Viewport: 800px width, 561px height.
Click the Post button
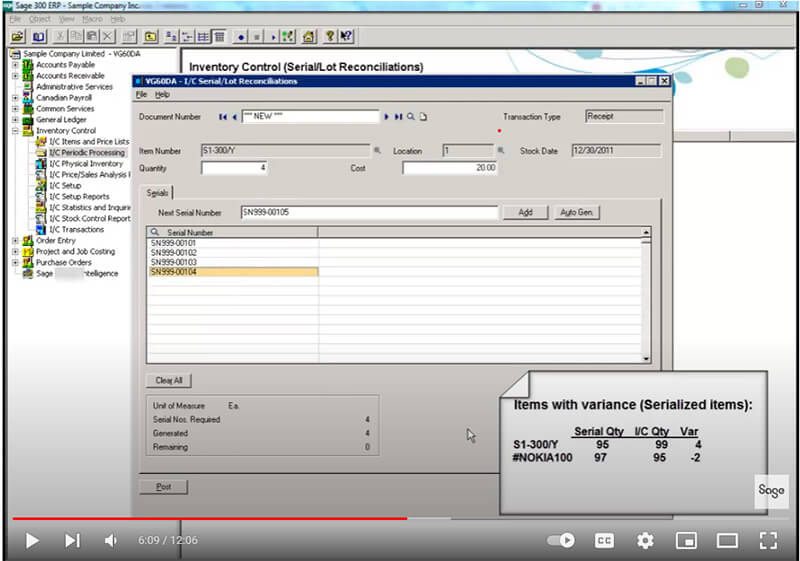click(163, 487)
